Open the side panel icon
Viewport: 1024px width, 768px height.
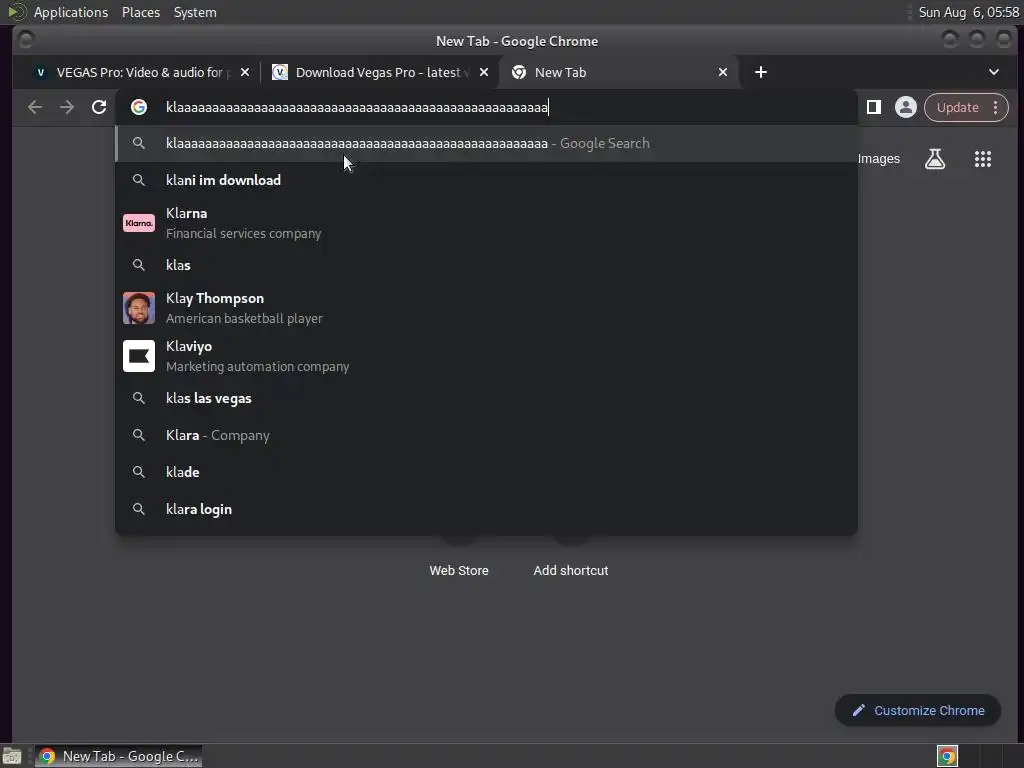click(x=873, y=107)
